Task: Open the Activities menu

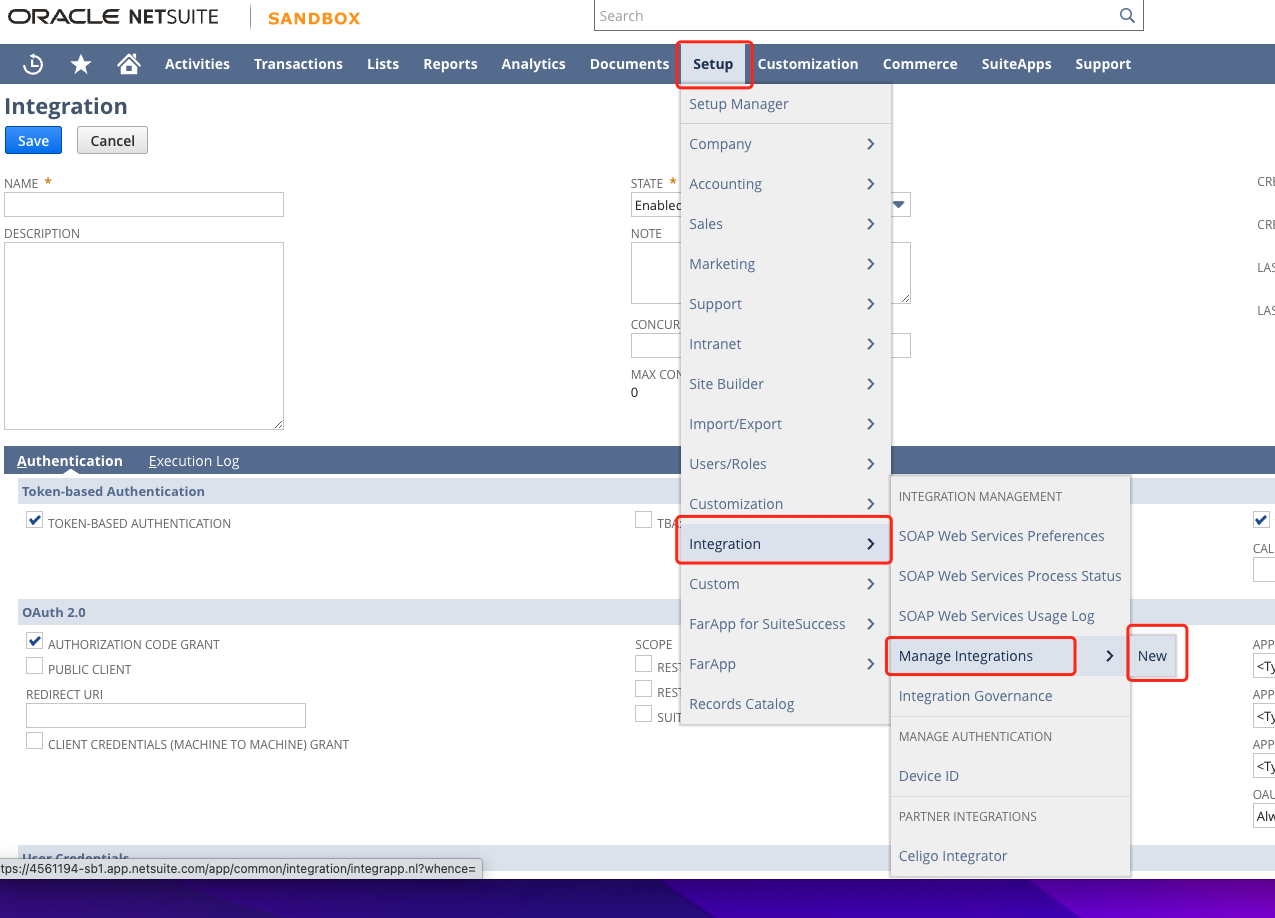Action: click(197, 64)
